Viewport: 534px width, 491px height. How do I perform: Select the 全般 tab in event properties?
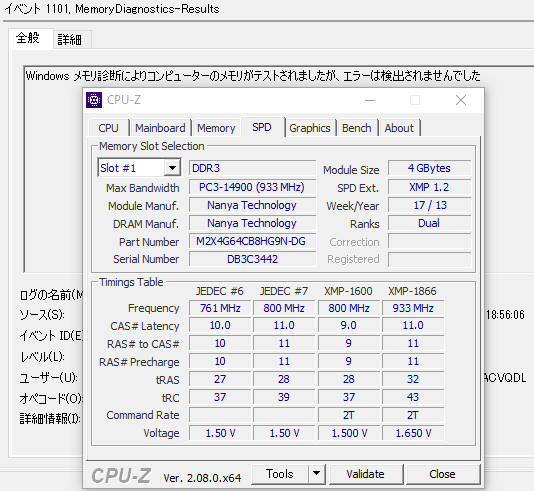point(28,38)
